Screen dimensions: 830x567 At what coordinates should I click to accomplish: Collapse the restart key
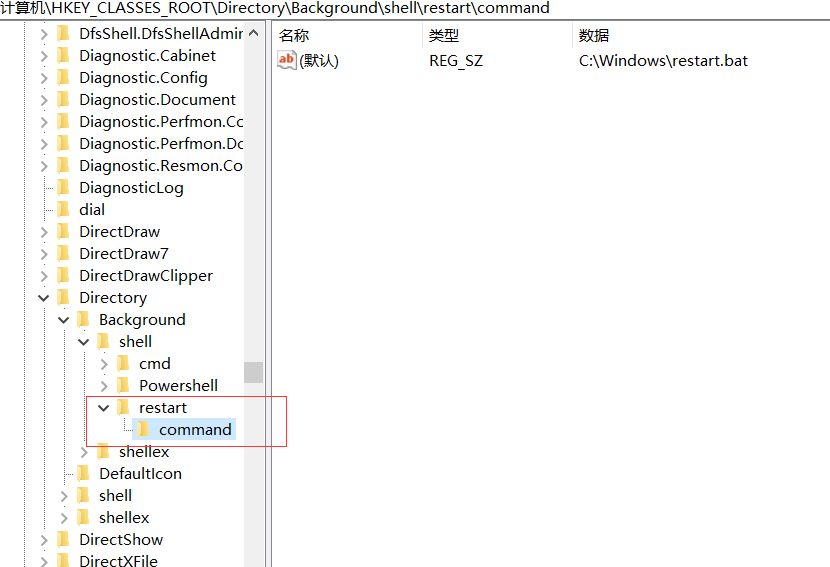[x=104, y=408]
